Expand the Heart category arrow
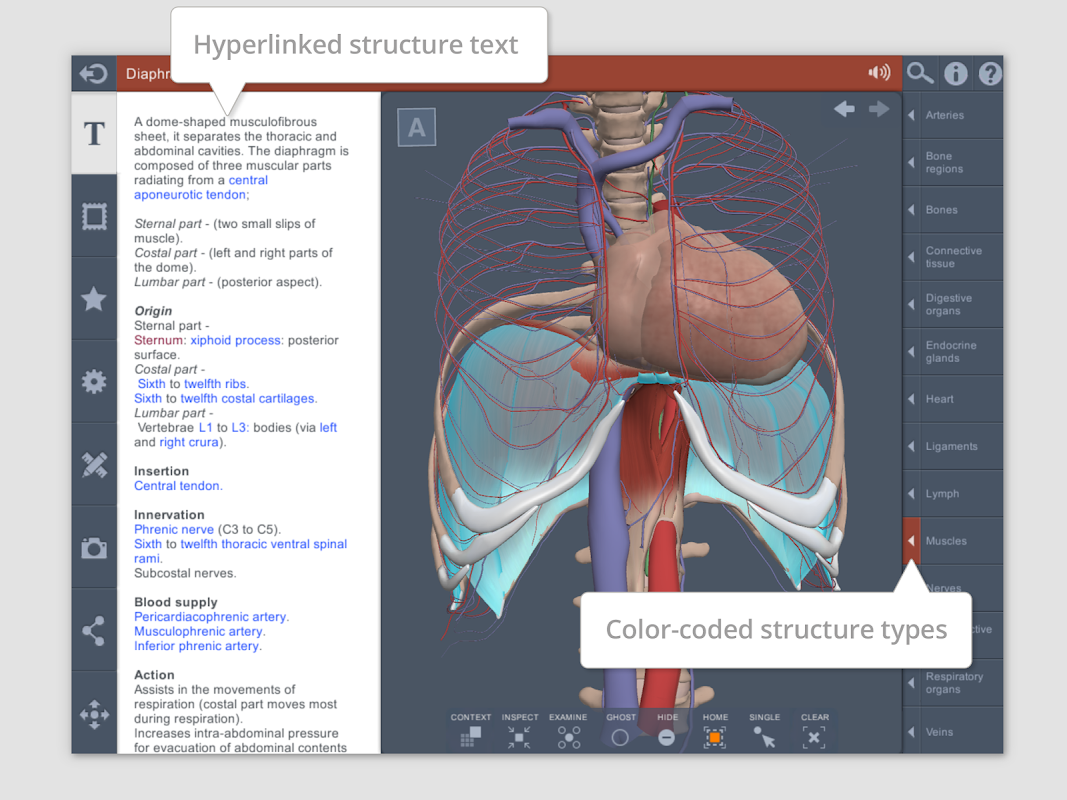Image resolution: width=1067 pixels, height=800 pixels. coord(911,399)
